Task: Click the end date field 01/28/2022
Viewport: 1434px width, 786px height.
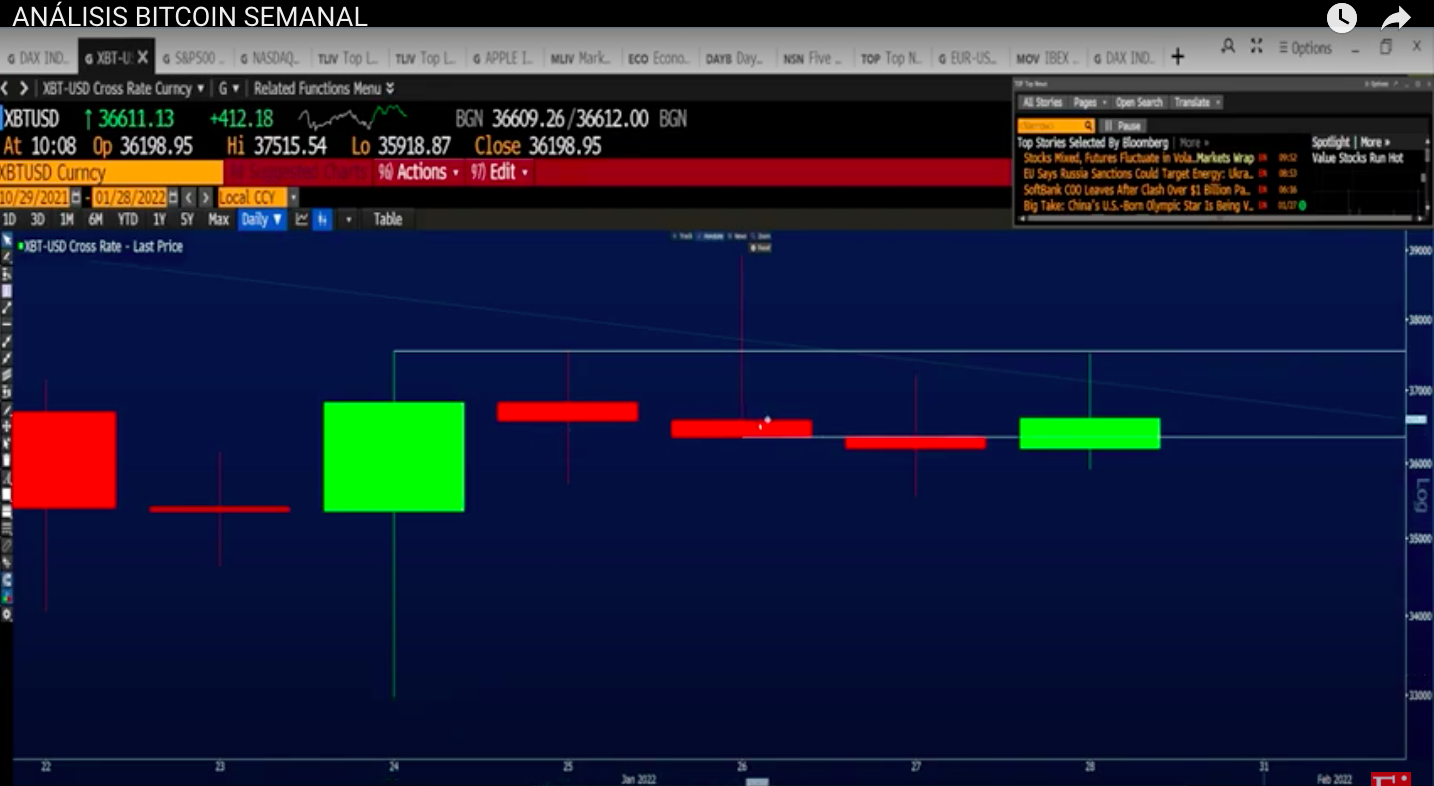Action: pyautogui.click(x=130, y=197)
